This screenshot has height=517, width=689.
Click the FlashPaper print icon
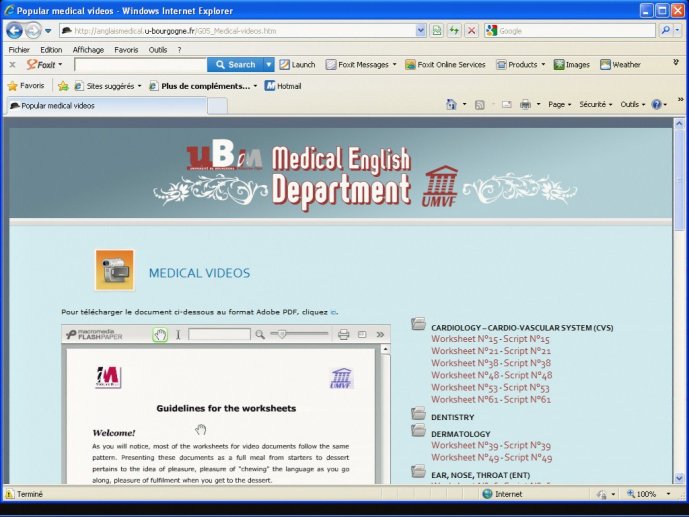click(x=344, y=335)
